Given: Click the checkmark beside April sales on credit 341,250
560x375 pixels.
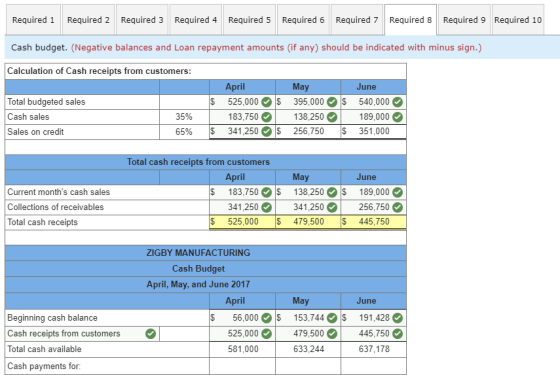Looking at the screenshot, I should click(x=266, y=131).
